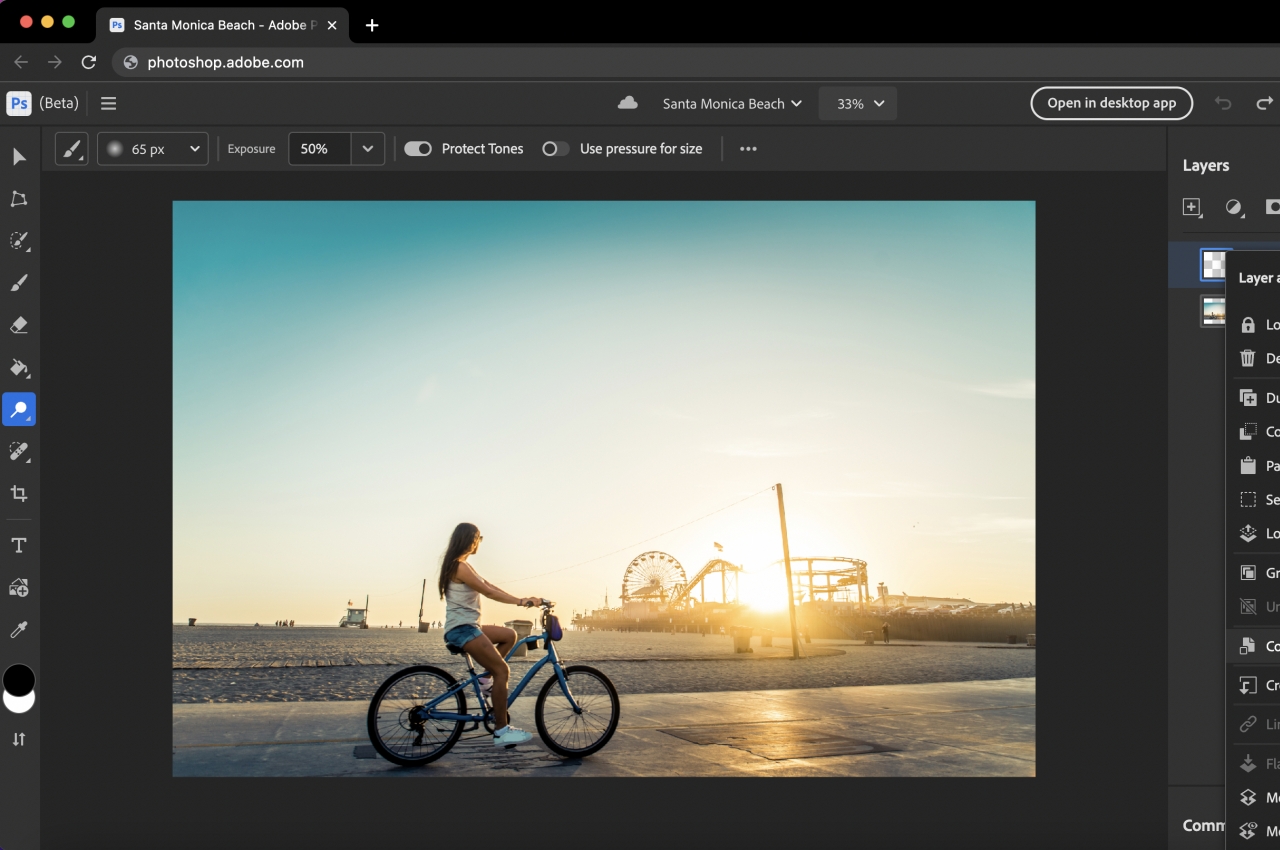Open the 33% zoom level dropdown
1280x850 pixels.
tap(857, 104)
